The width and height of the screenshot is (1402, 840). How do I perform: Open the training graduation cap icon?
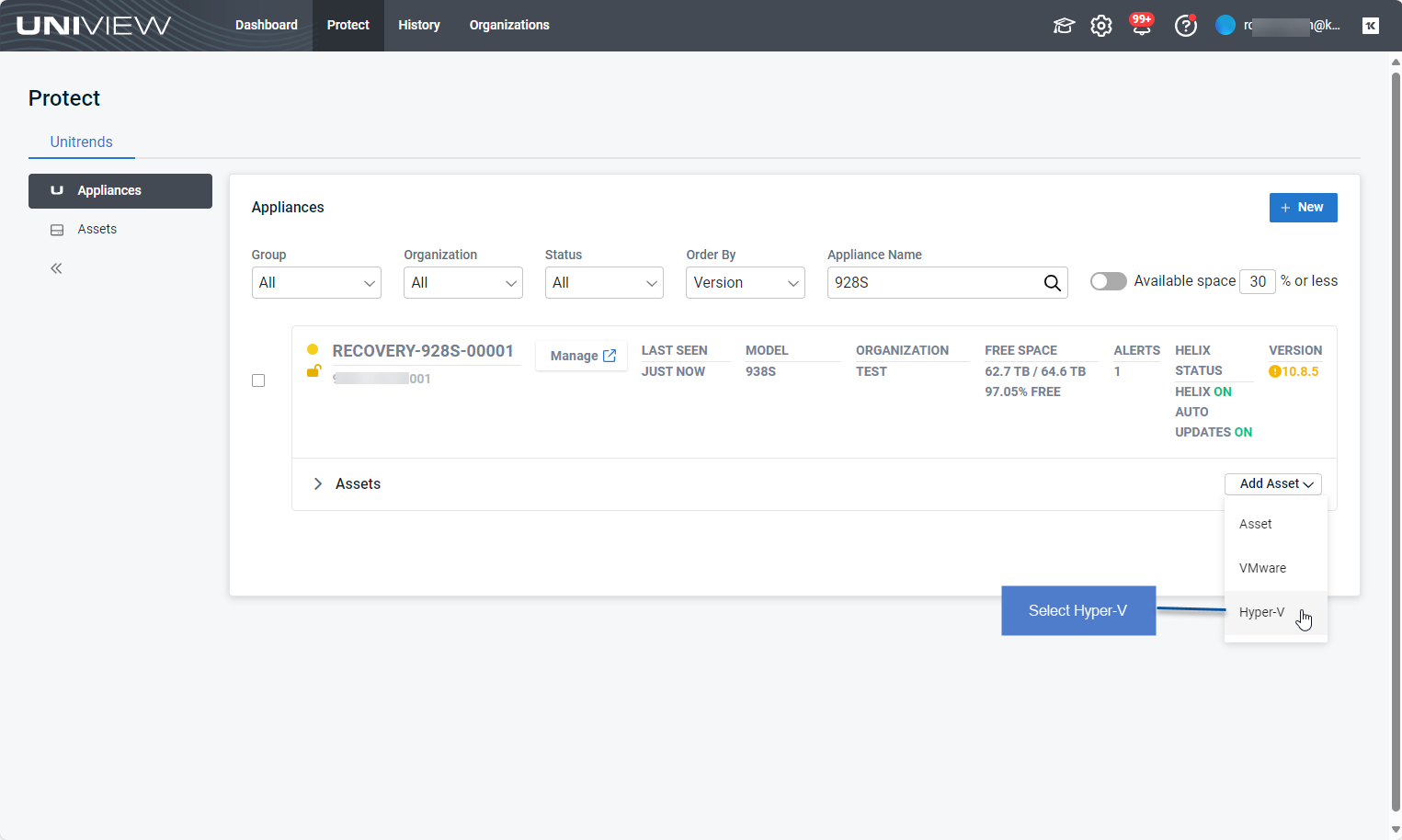pyautogui.click(x=1064, y=26)
